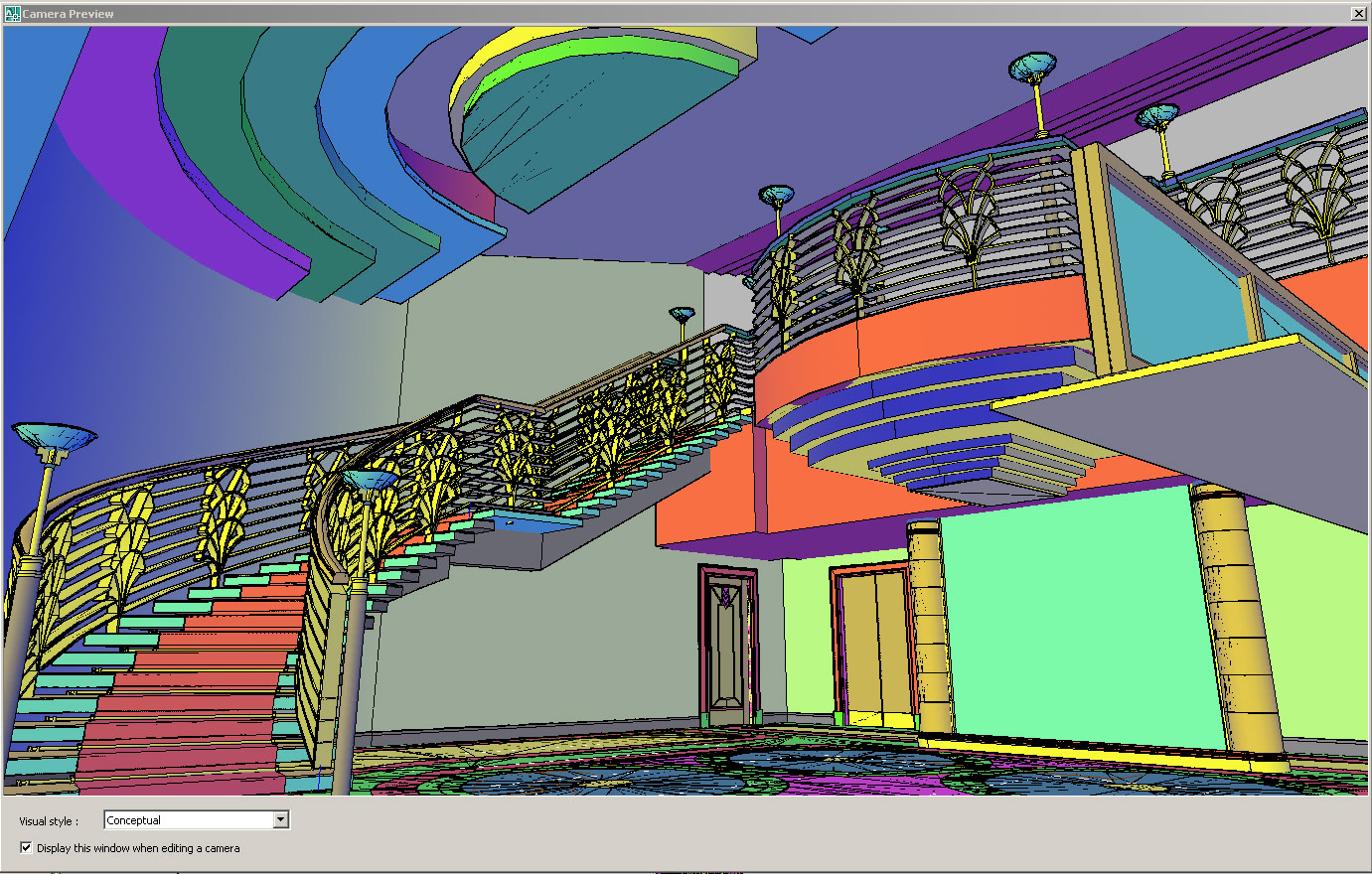Click the 'Display this window when editing a camera' label
This screenshot has height=874, width=1372.
tap(138, 848)
